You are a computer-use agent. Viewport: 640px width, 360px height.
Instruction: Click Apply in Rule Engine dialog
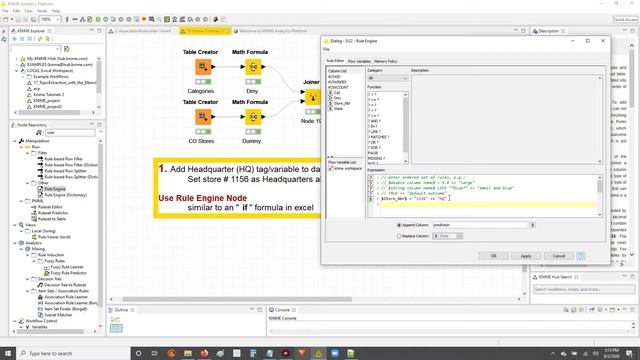click(526, 256)
